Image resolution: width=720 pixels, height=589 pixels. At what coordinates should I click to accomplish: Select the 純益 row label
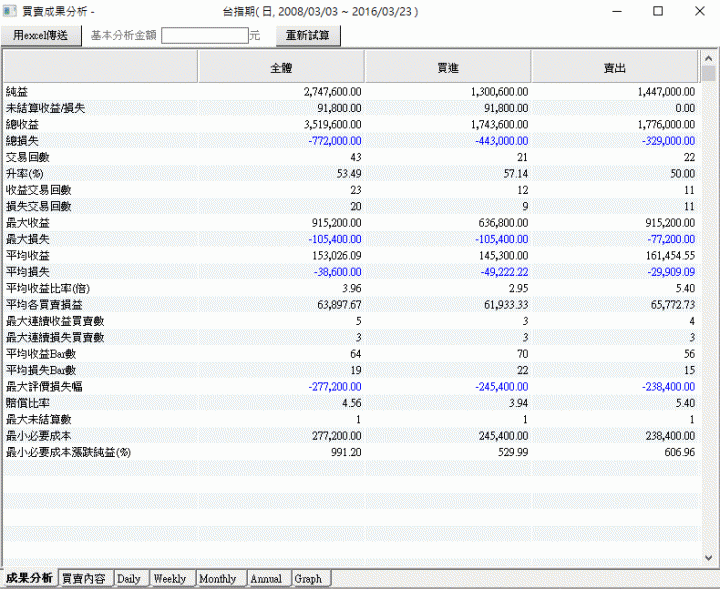[17, 92]
